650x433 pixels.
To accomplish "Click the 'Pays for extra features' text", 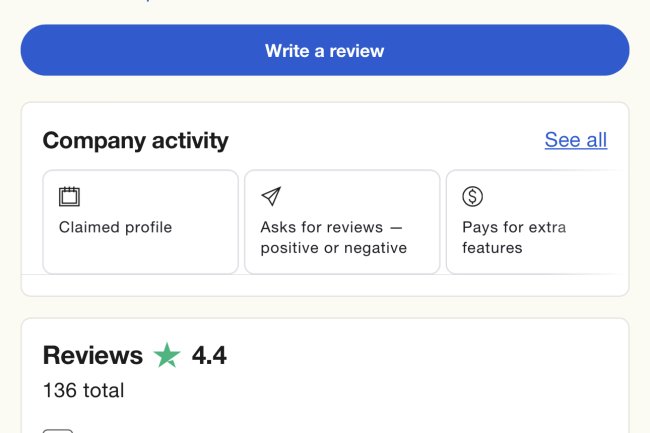I will tap(513, 237).
